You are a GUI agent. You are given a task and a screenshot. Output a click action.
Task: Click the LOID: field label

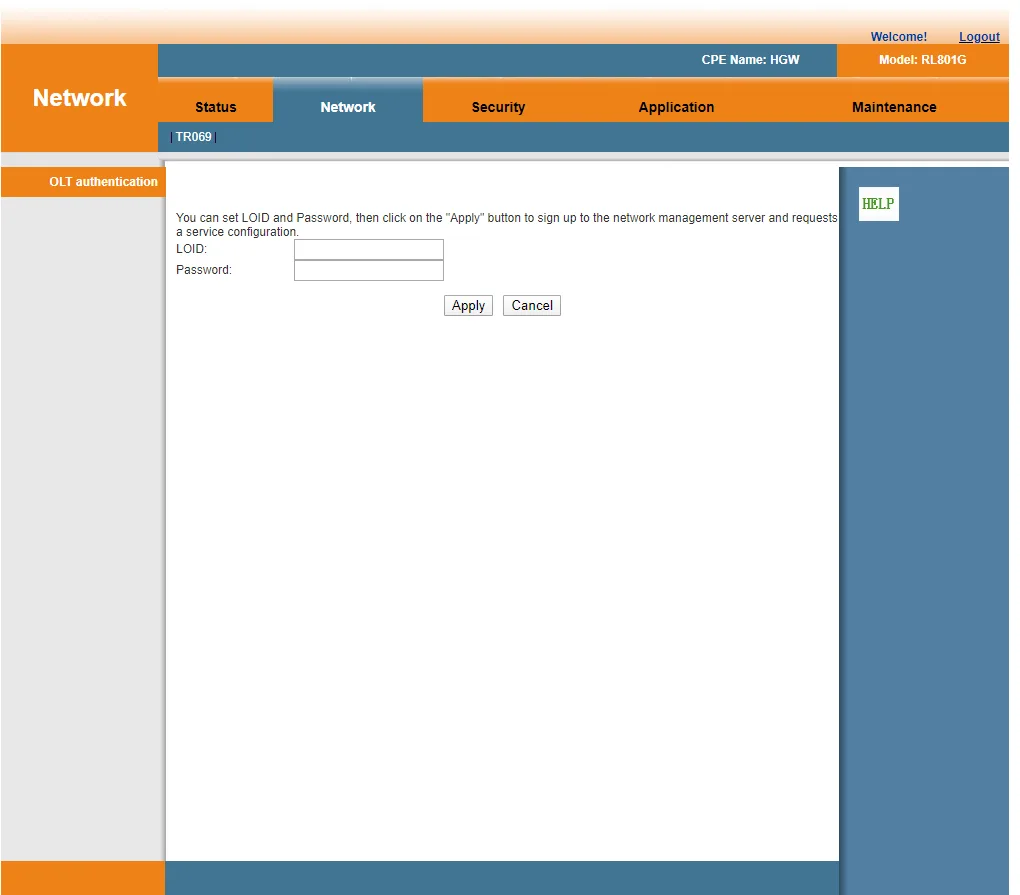(191, 249)
